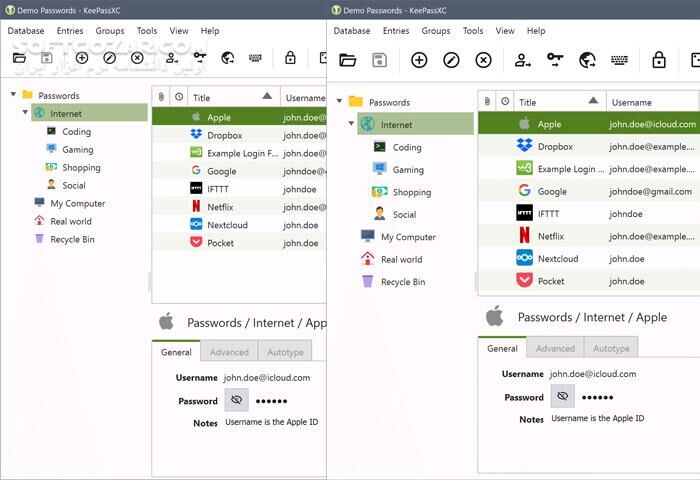Screen dimensions: 700x480
Task: Click Auto-Type keyboard icon in right window
Action: coord(619,60)
